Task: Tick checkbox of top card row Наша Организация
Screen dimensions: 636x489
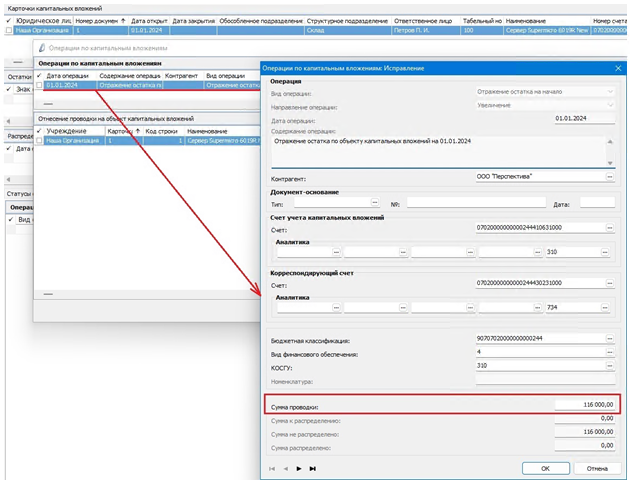Action: pos(9,31)
